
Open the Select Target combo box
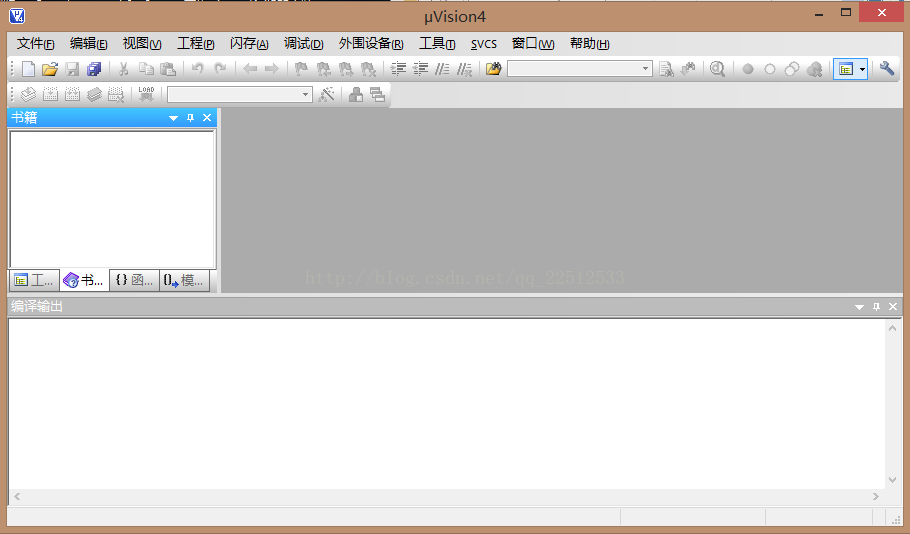(x=240, y=95)
